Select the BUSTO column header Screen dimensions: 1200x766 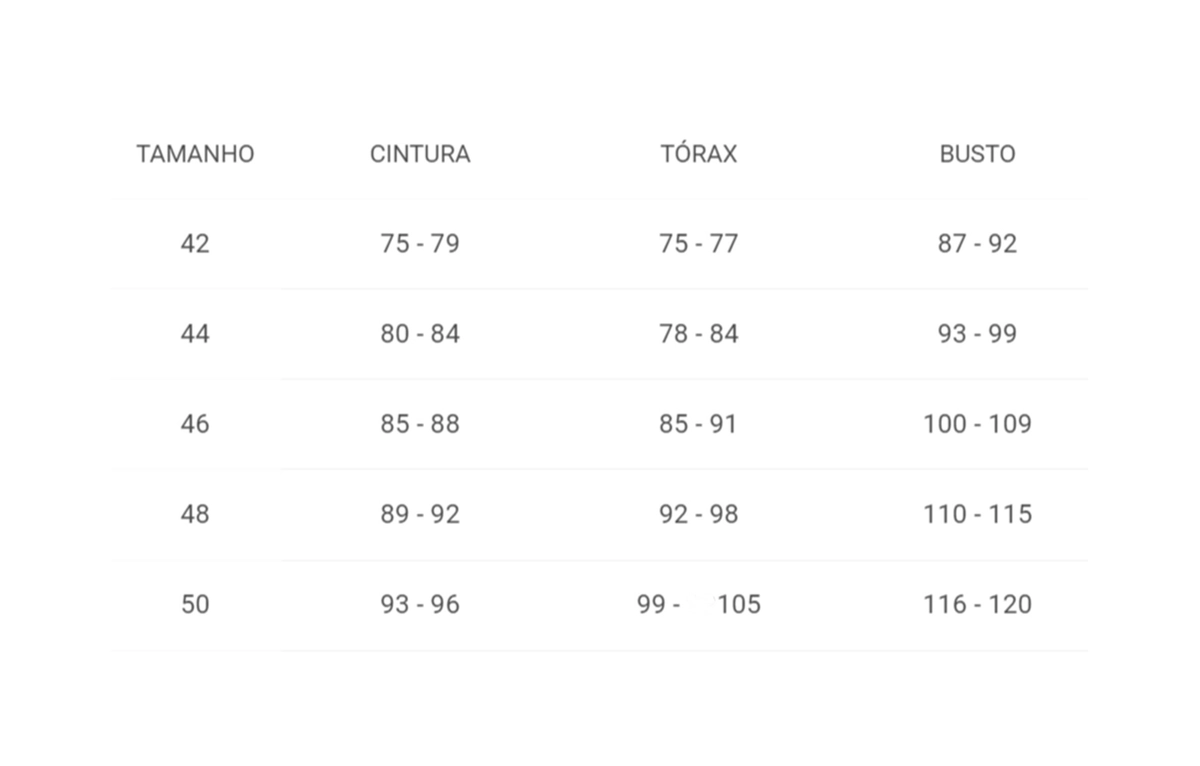tap(977, 154)
